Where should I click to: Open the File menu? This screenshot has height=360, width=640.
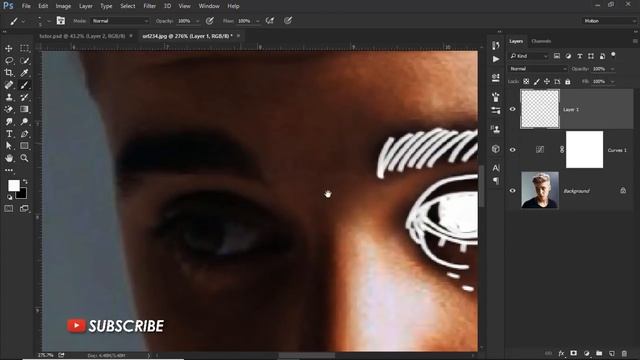[26, 6]
